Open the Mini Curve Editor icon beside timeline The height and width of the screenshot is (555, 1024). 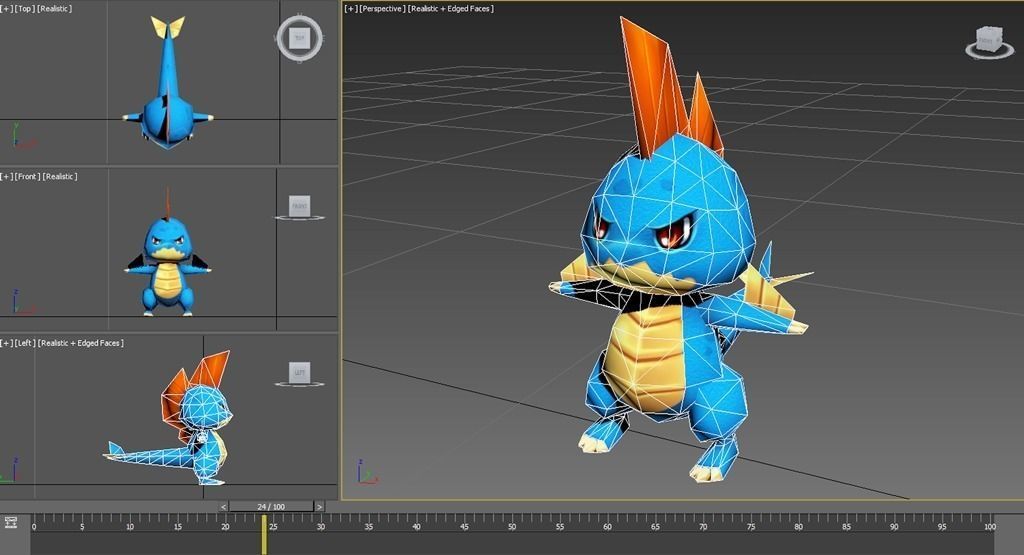[10, 522]
